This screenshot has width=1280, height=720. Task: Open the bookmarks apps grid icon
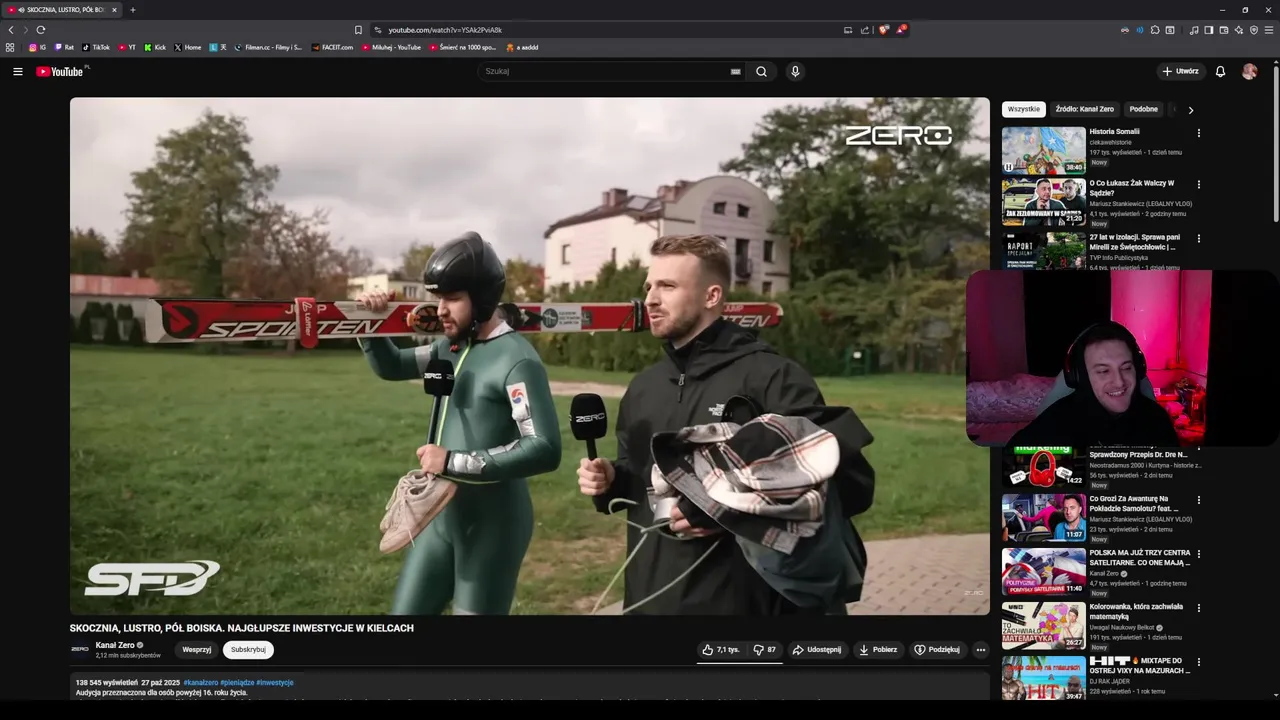10,47
